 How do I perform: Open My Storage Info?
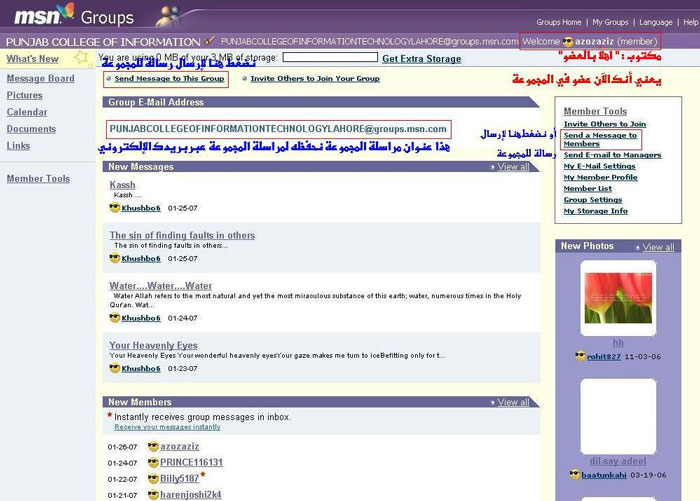(596, 211)
